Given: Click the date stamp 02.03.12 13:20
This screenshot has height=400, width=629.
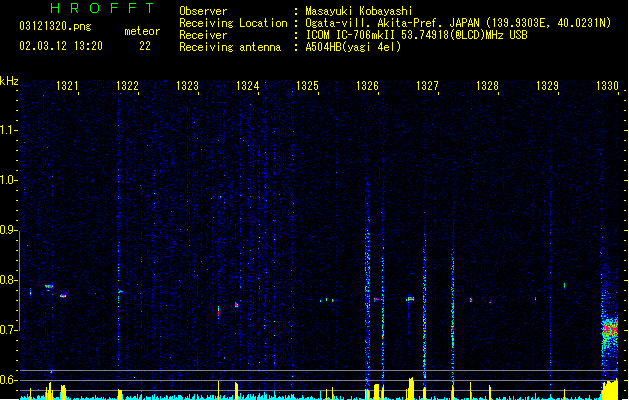Looking at the screenshot, I should (61, 46).
